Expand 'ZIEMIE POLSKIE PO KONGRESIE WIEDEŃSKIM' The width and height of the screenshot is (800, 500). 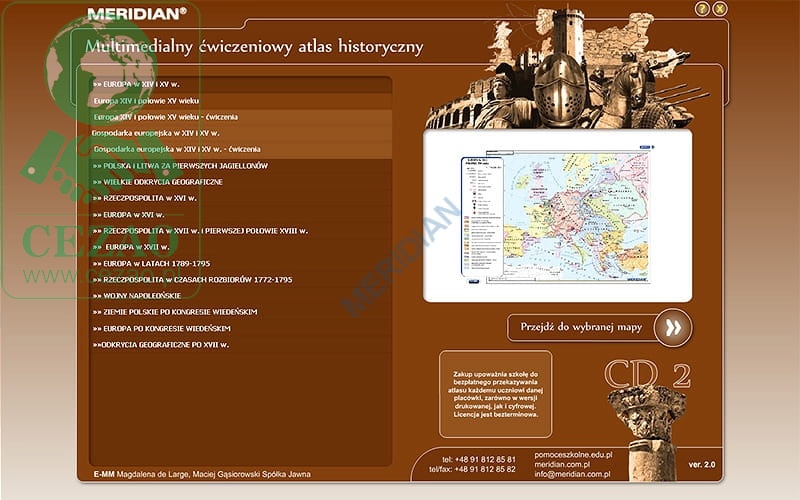[x=174, y=312]
